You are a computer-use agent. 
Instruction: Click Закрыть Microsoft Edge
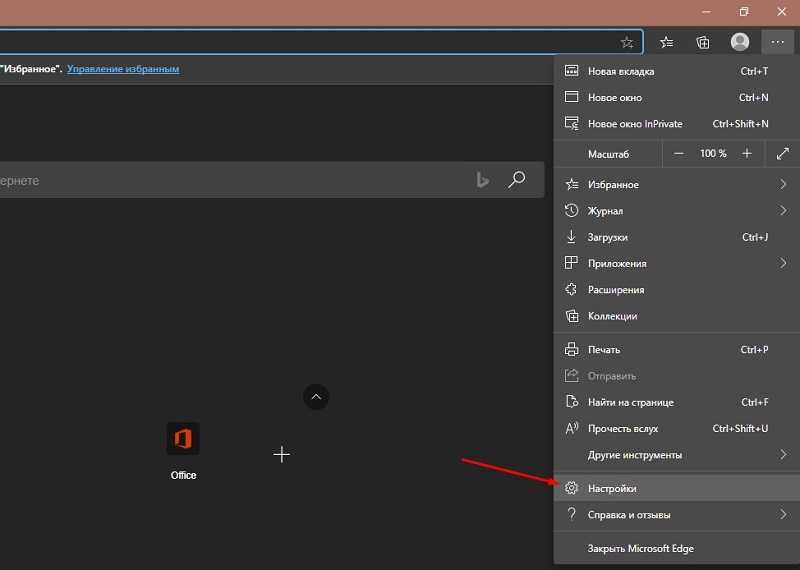coord(640,548)
